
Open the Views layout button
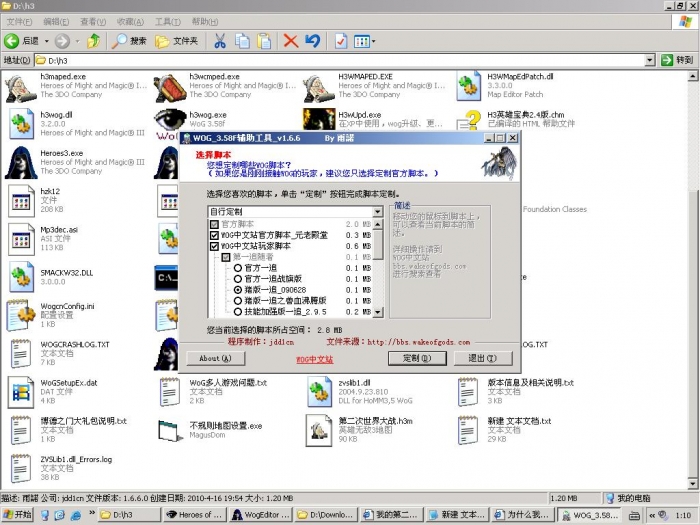point(362,42)
